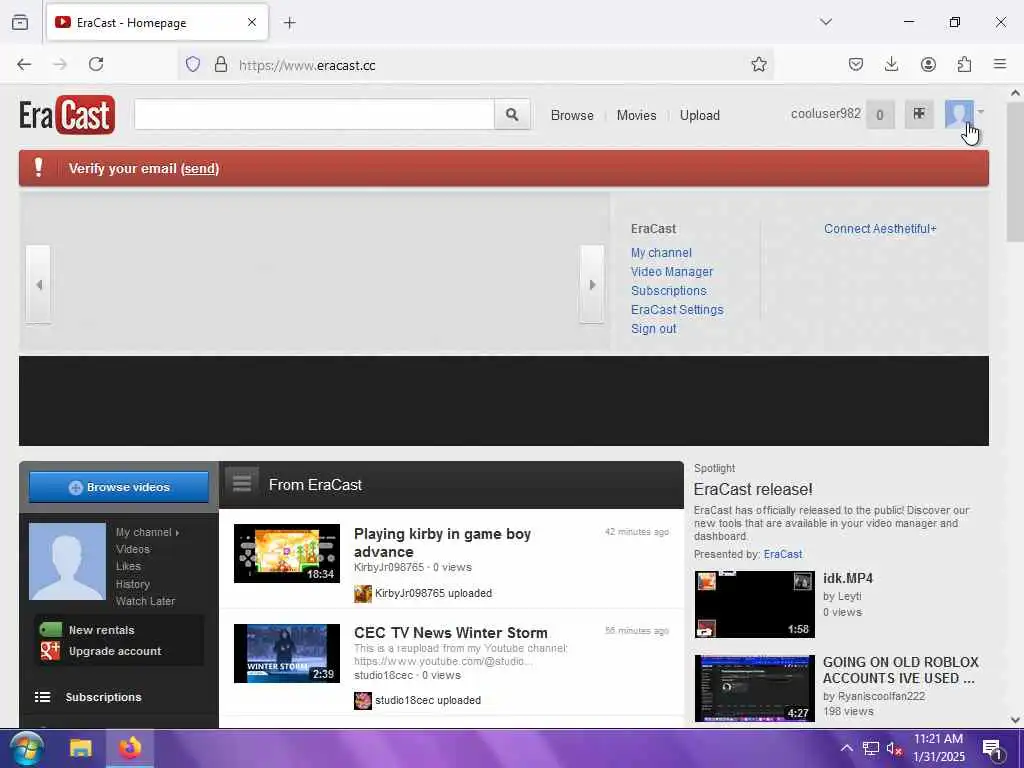Viewport: 1024px width, 768px height.
Task: Click the Subscriptions list icon
Action: [42, 697]
